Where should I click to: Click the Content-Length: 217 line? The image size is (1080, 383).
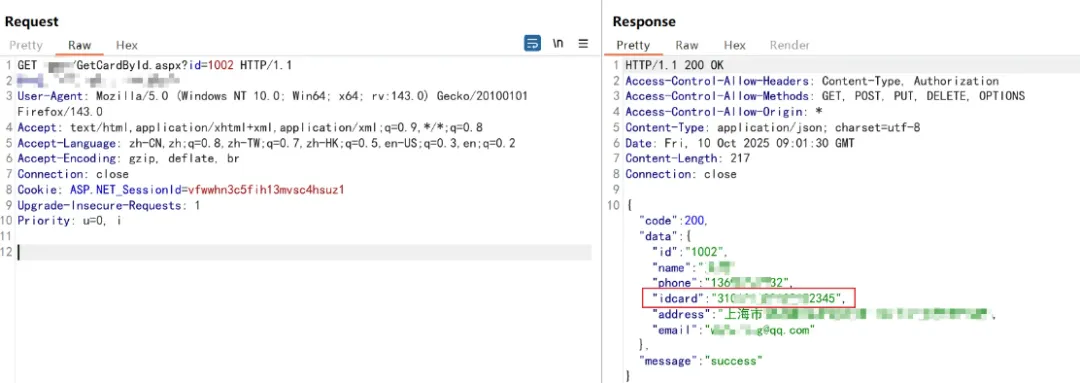(687, 158)
